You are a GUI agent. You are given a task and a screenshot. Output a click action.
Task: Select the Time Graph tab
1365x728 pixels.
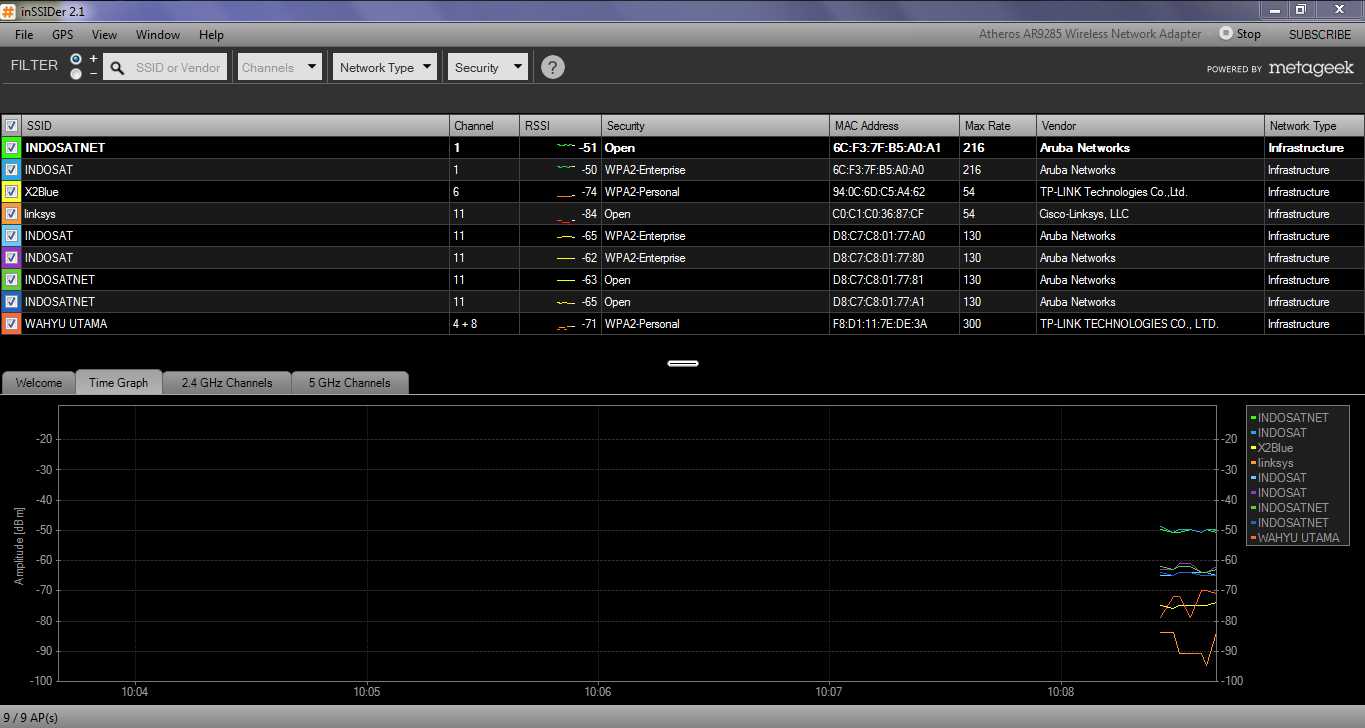click(x=118, y=383)
